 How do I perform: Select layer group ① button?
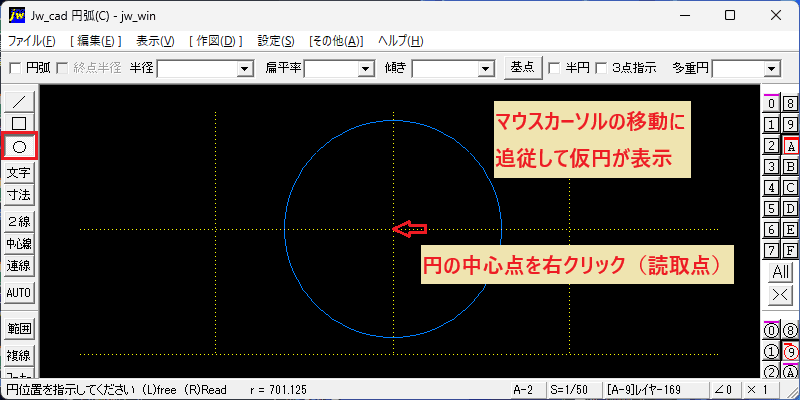771,352
